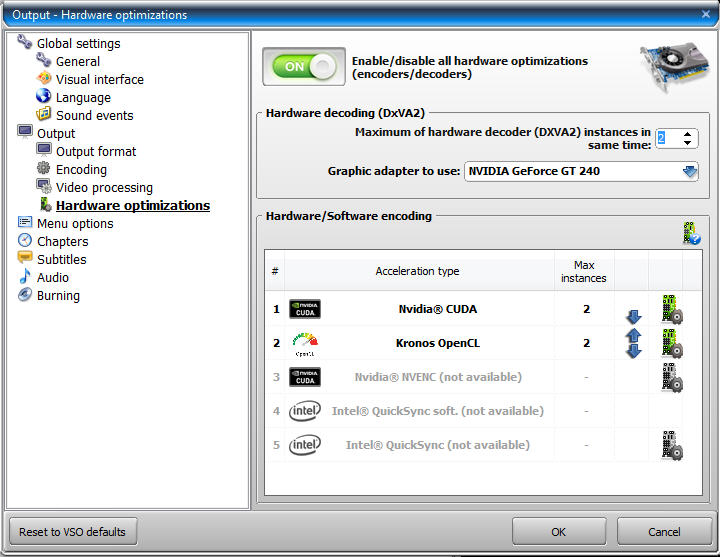The width and height of the screenshot is (720, 557).
Task: Select the Kronos OpenCL row label
Action: coord(438,343)
